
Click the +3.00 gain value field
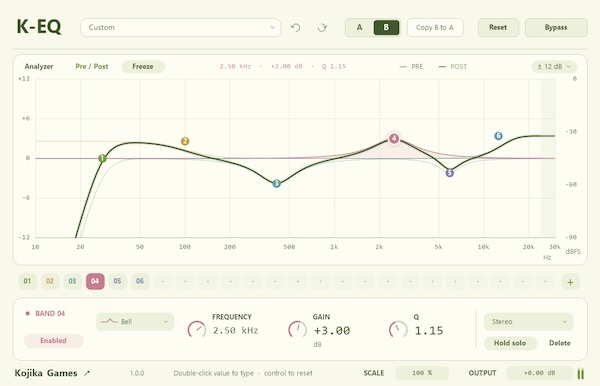pos(332,331)
